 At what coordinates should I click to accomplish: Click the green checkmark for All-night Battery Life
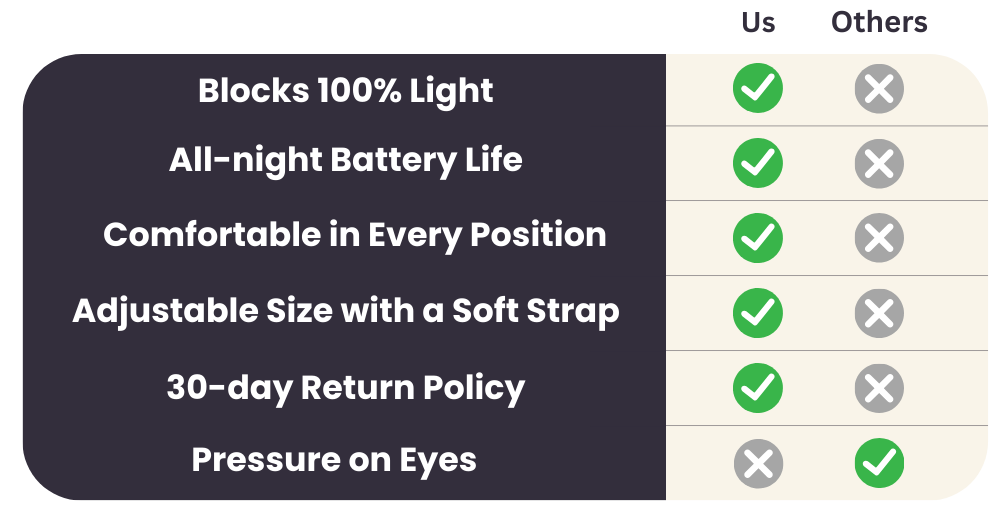coord(758,164)
